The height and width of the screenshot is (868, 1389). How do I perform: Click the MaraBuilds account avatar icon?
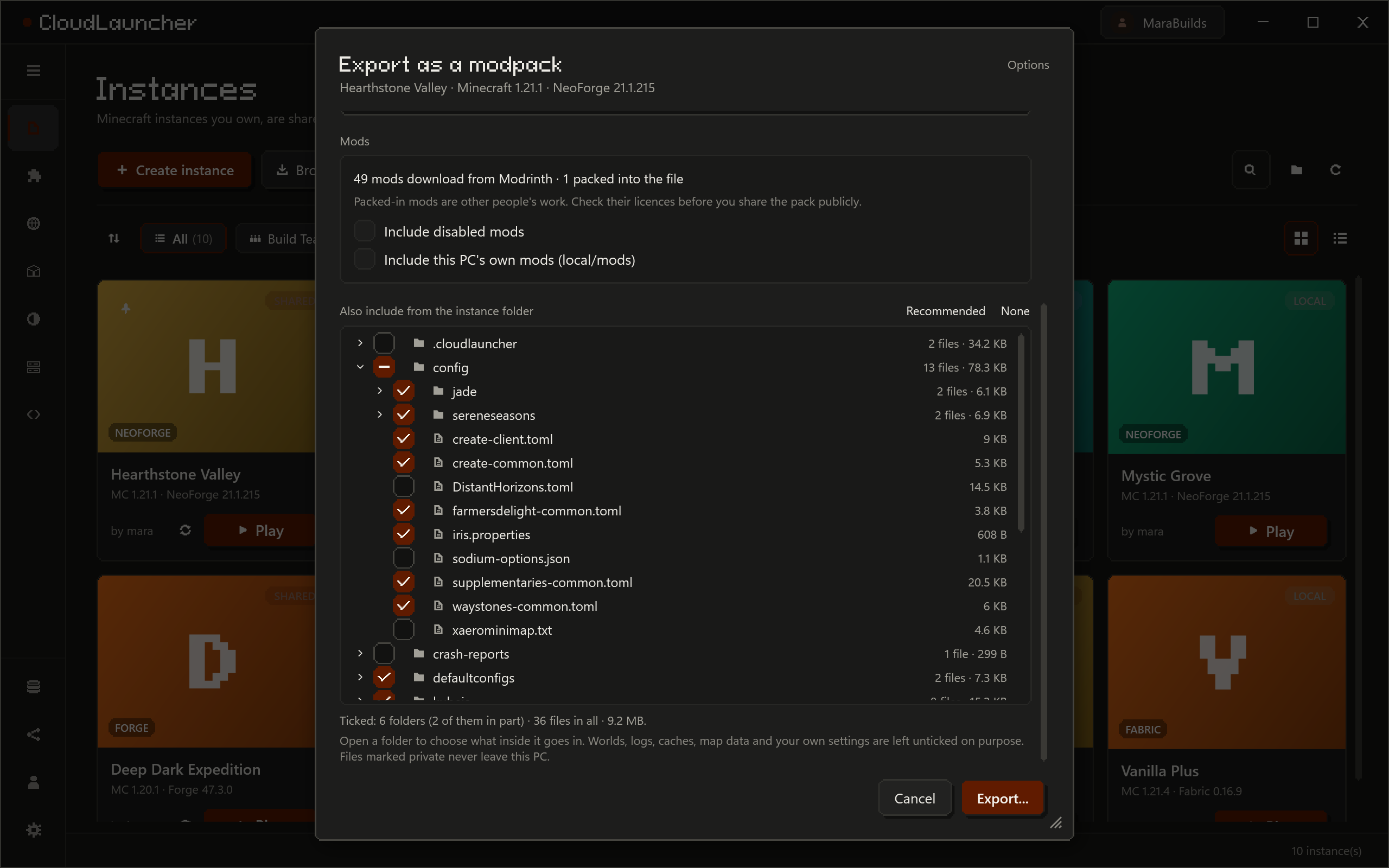coord(1122,23)
